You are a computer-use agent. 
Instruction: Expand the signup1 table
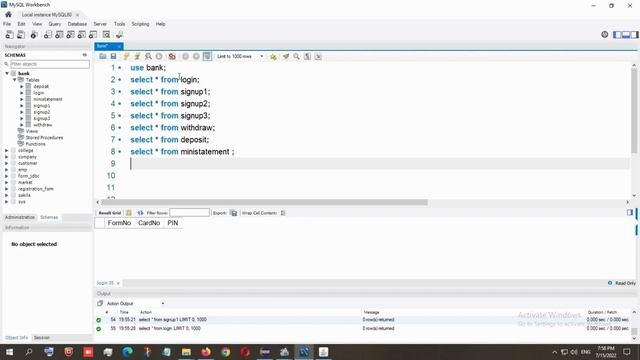(x=22, y=106)
